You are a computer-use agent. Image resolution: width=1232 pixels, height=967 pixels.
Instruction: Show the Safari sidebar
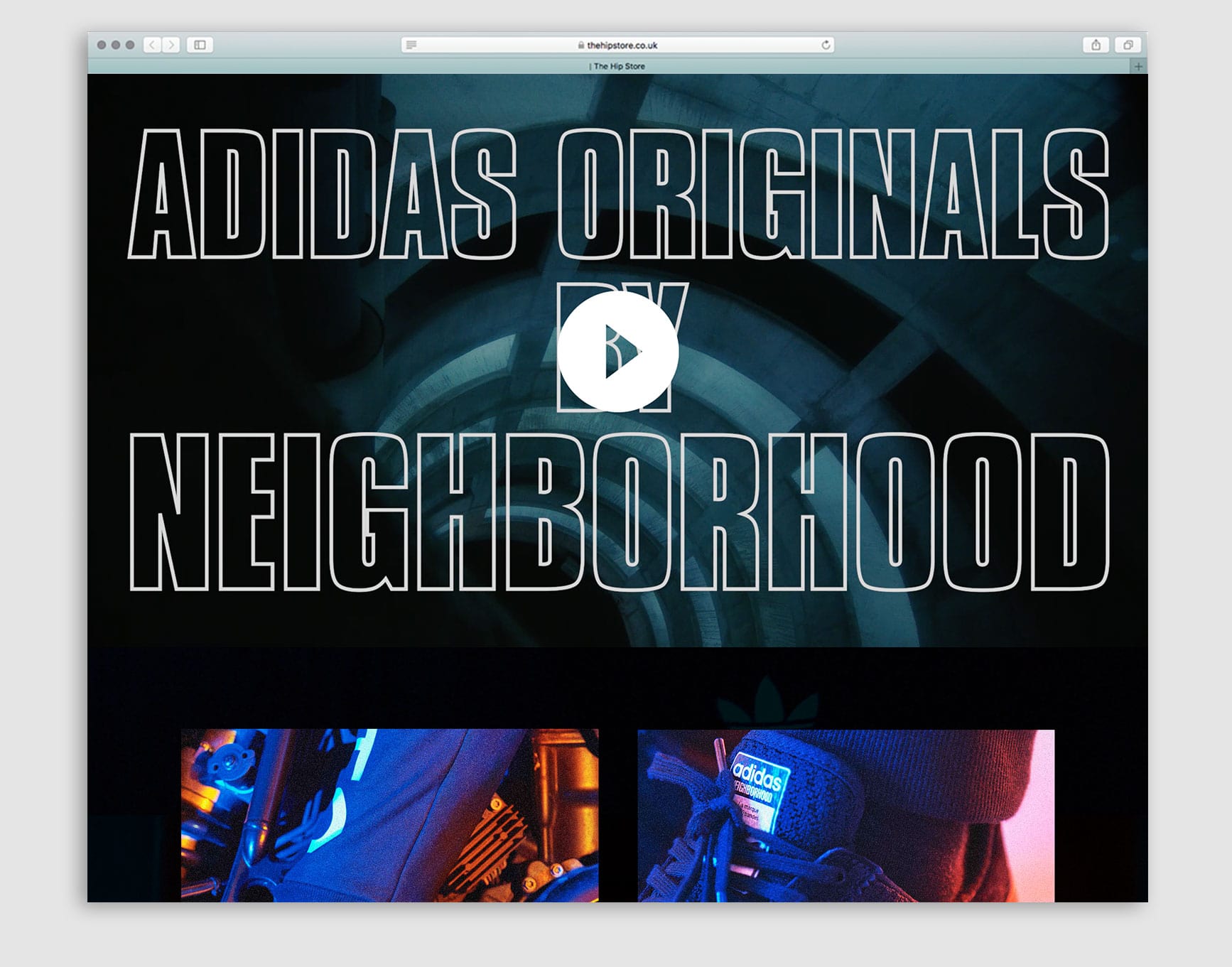[x=200, y=45]
